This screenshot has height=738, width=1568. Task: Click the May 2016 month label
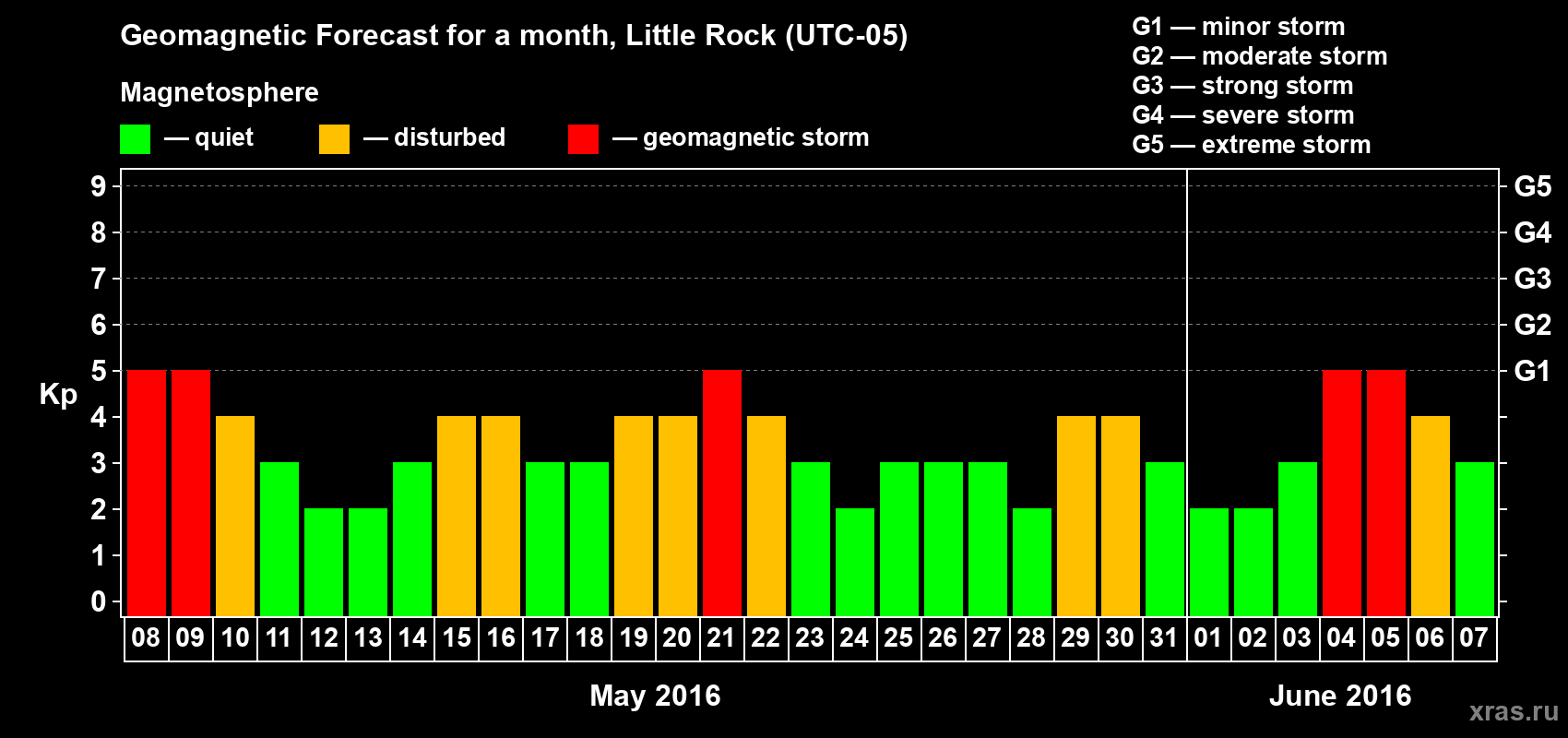[x=655, y=696]
